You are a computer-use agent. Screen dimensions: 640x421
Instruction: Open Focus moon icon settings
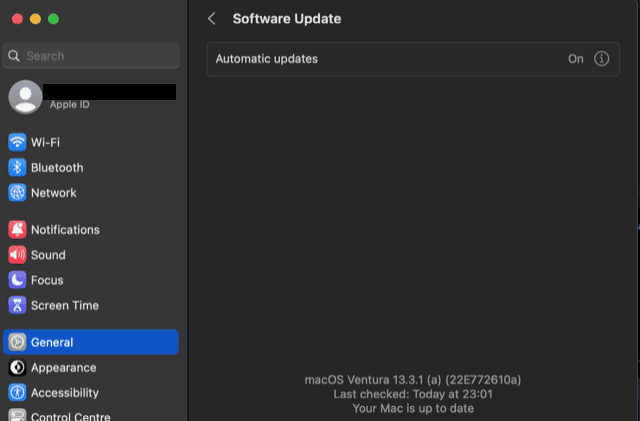click(x=17, y=280)
